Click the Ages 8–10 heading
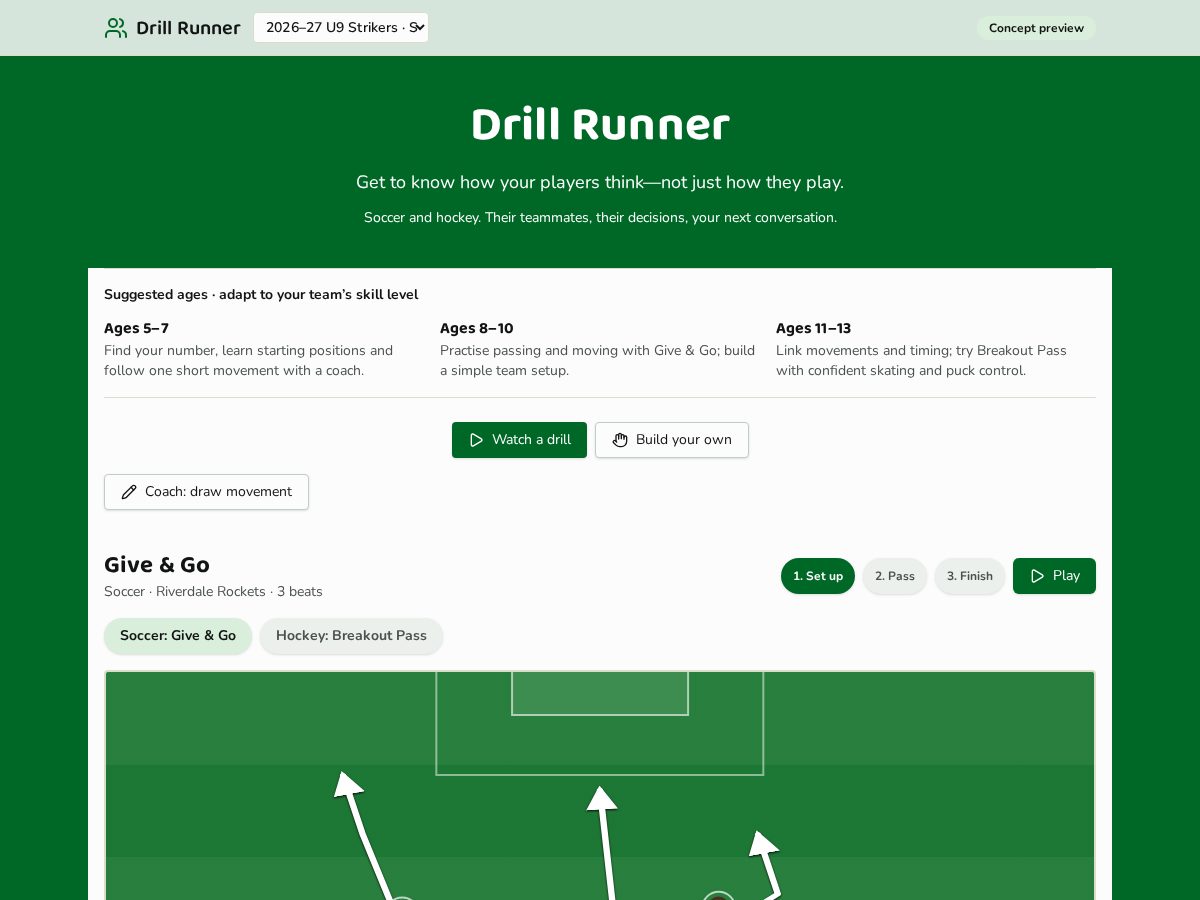The height and width of the screenshot is (900, 1200). coord(476,328)
